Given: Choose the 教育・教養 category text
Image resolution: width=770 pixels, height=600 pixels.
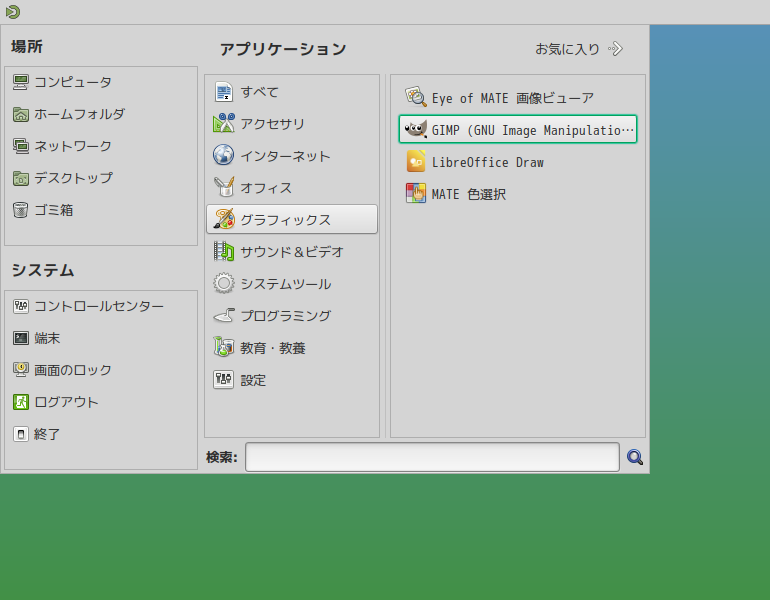Looking at the screenshot, I should click(x=273, y=348).
